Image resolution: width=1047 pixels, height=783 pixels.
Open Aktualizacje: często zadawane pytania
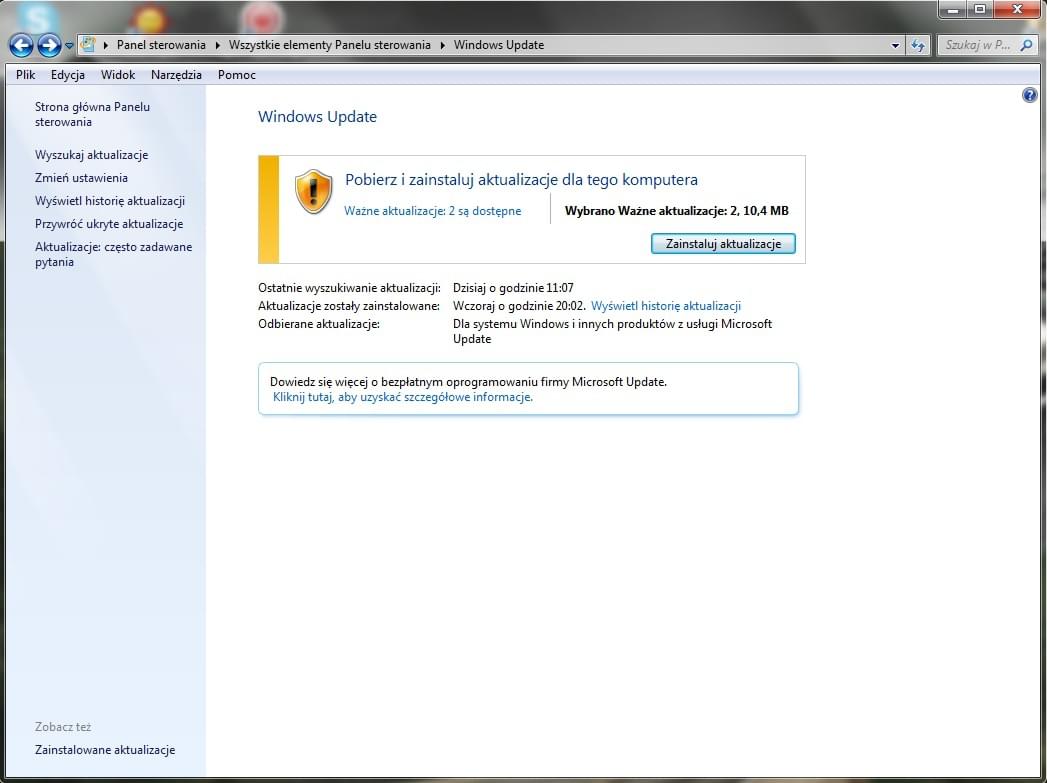113,254
